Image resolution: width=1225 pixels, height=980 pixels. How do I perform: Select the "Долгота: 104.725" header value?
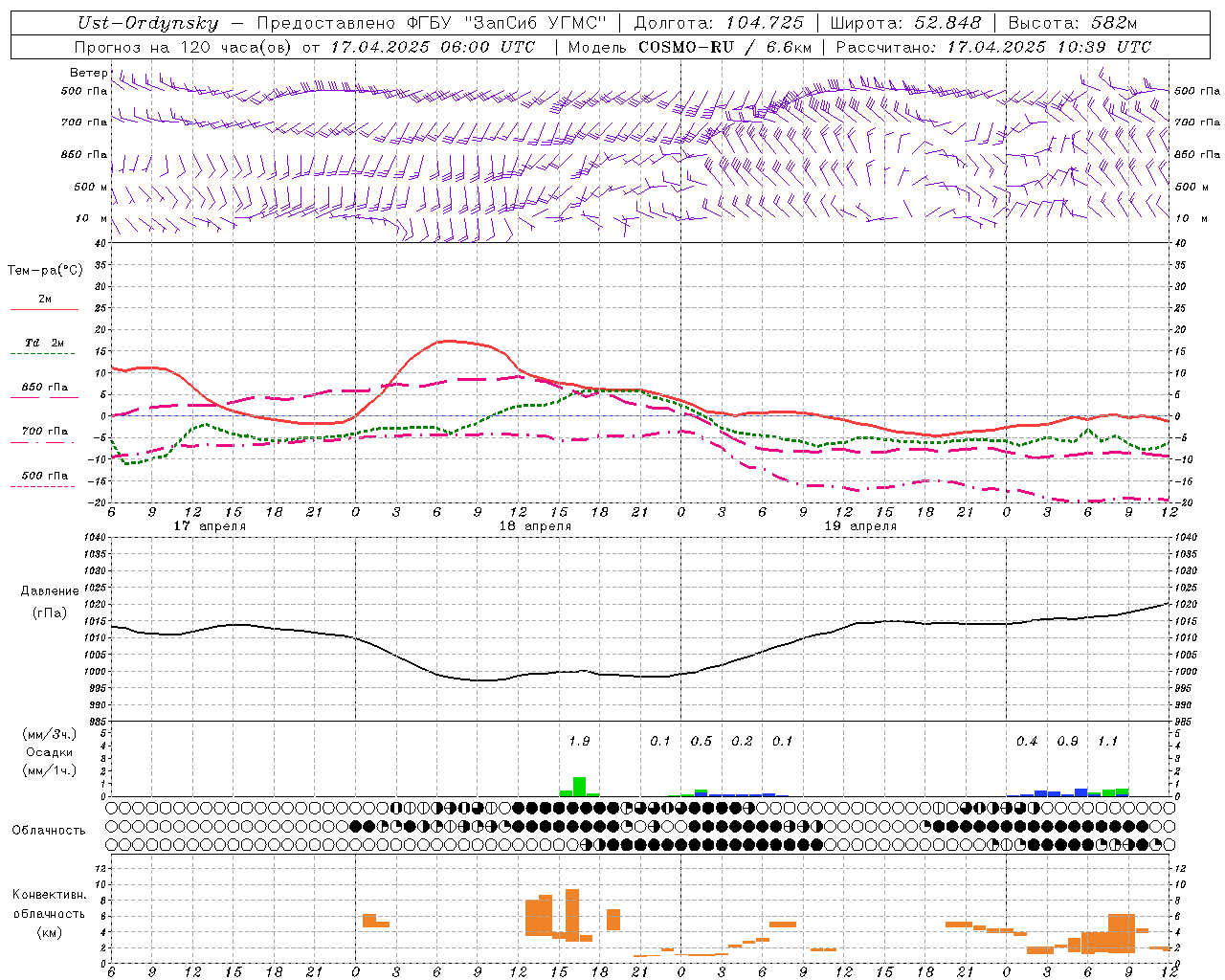(719, 23)
